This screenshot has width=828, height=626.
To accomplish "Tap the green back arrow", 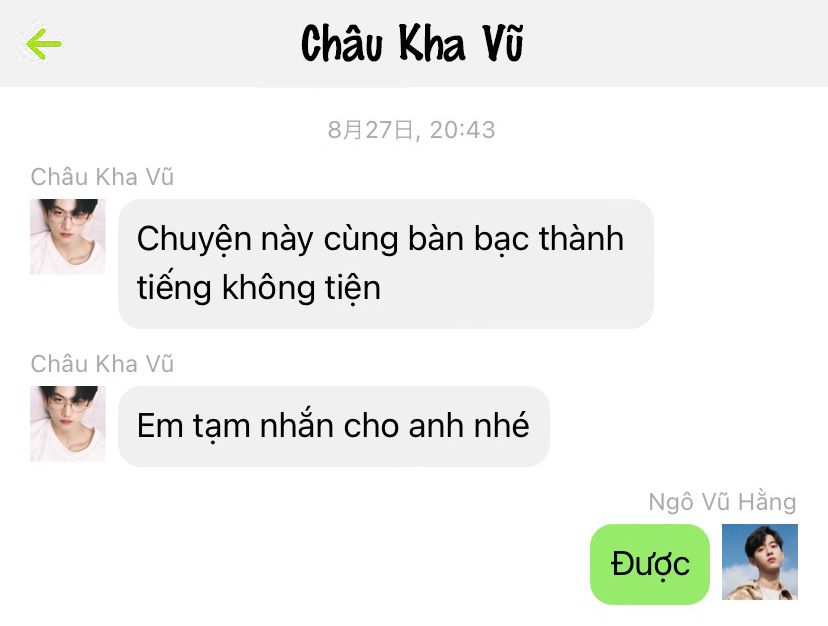I will pos(44,44).
